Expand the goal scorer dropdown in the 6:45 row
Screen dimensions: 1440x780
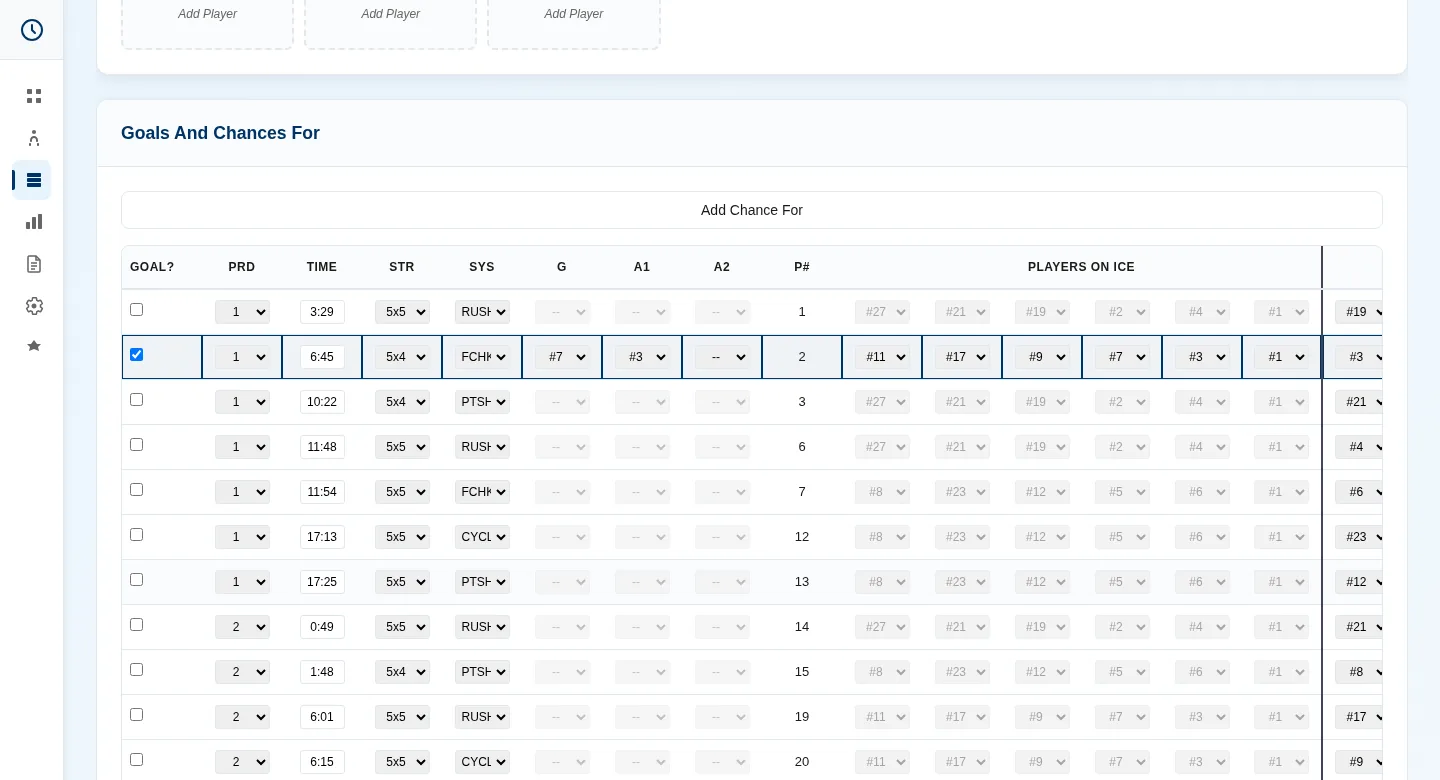click(x=562, y=357)
